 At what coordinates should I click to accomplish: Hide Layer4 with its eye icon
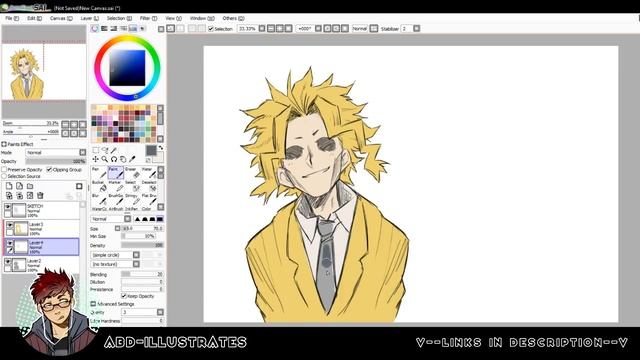(x=9, y=243)
